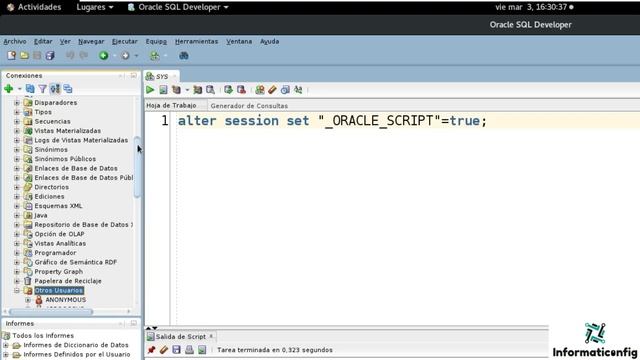
Task: Open the Archivo menu
Action: (15, 41)
